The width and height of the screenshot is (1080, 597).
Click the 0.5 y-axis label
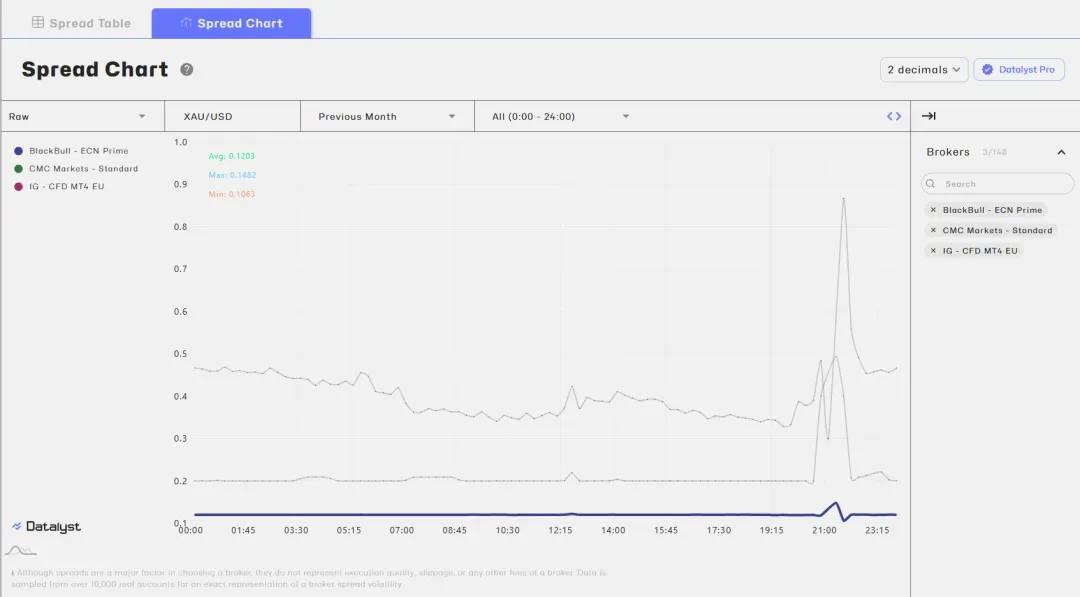point(180,354)
